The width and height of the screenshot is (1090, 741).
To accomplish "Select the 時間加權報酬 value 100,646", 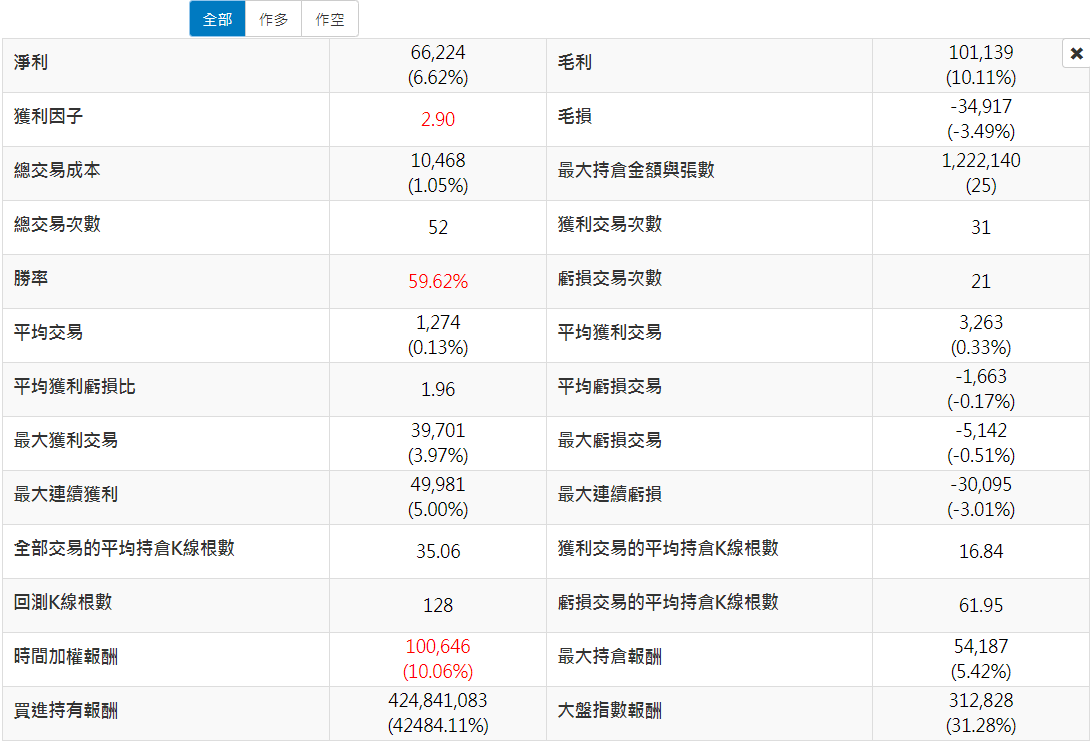I will point(438,648).
